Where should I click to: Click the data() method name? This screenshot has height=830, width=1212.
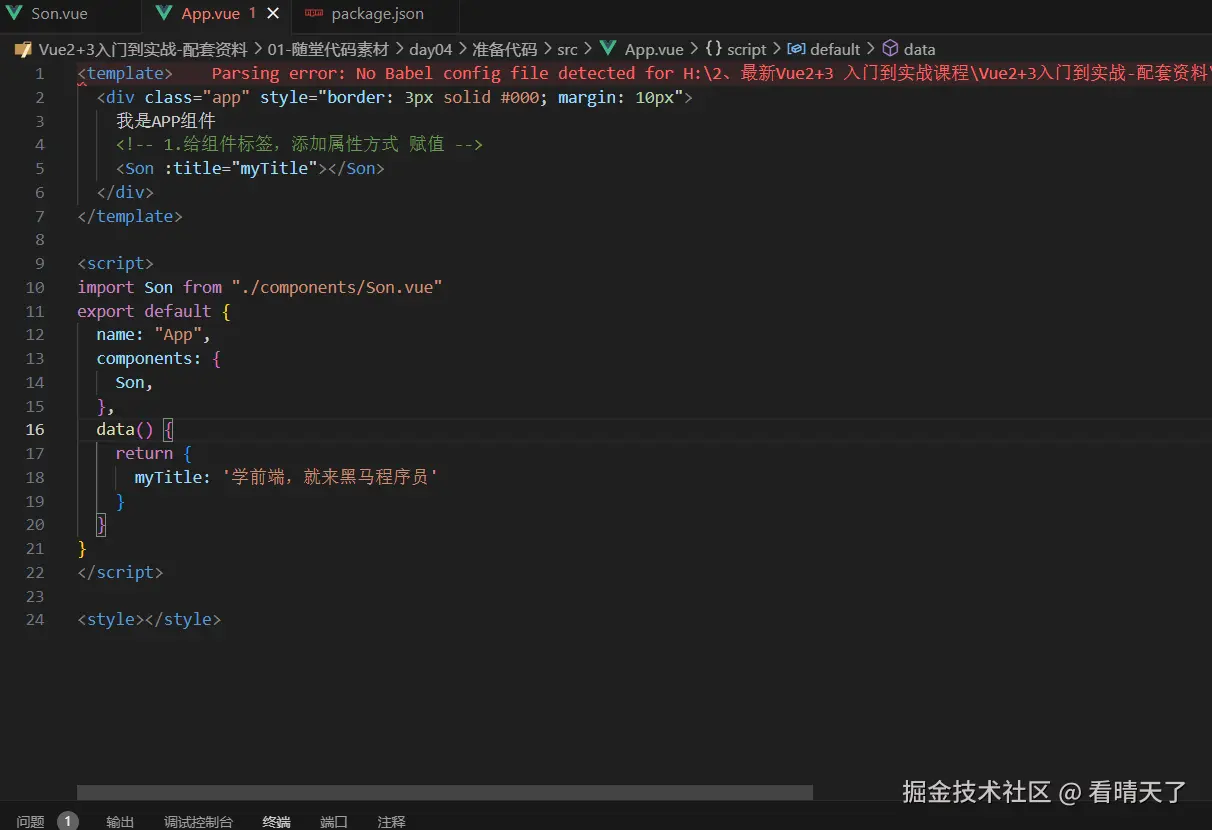pos(116,429)
